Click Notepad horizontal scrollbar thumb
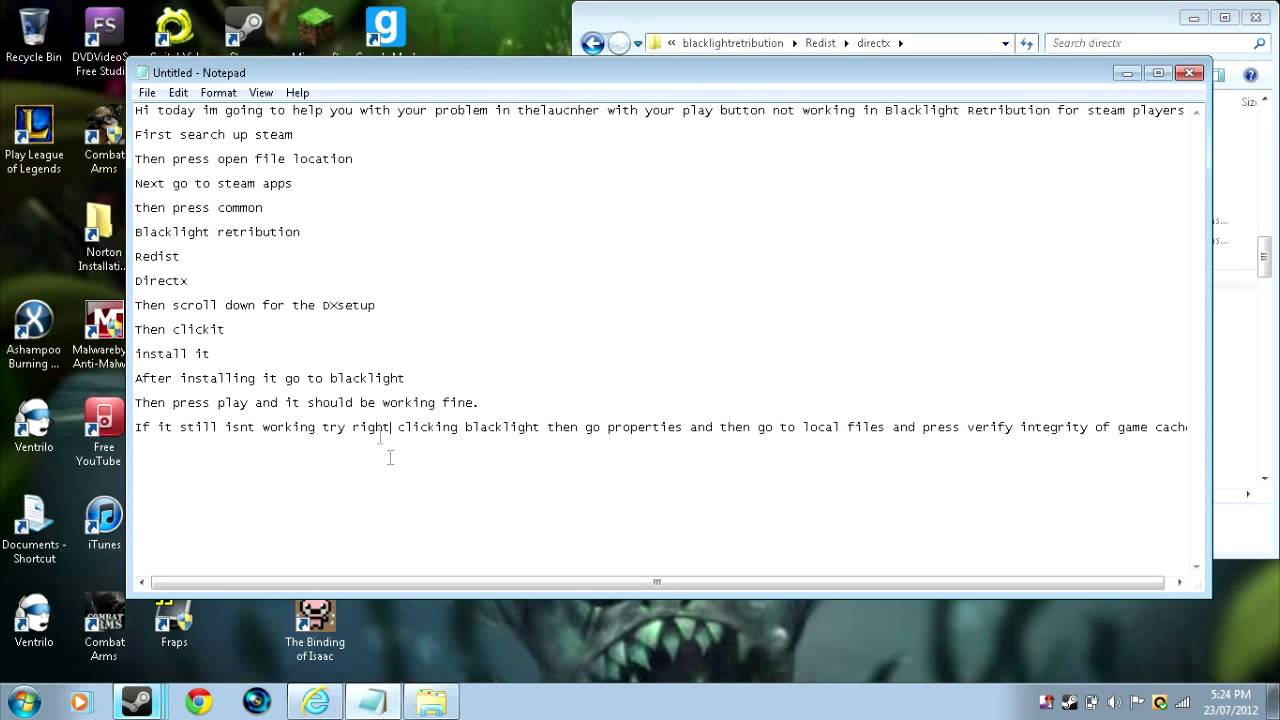 (x=657, y=582)
